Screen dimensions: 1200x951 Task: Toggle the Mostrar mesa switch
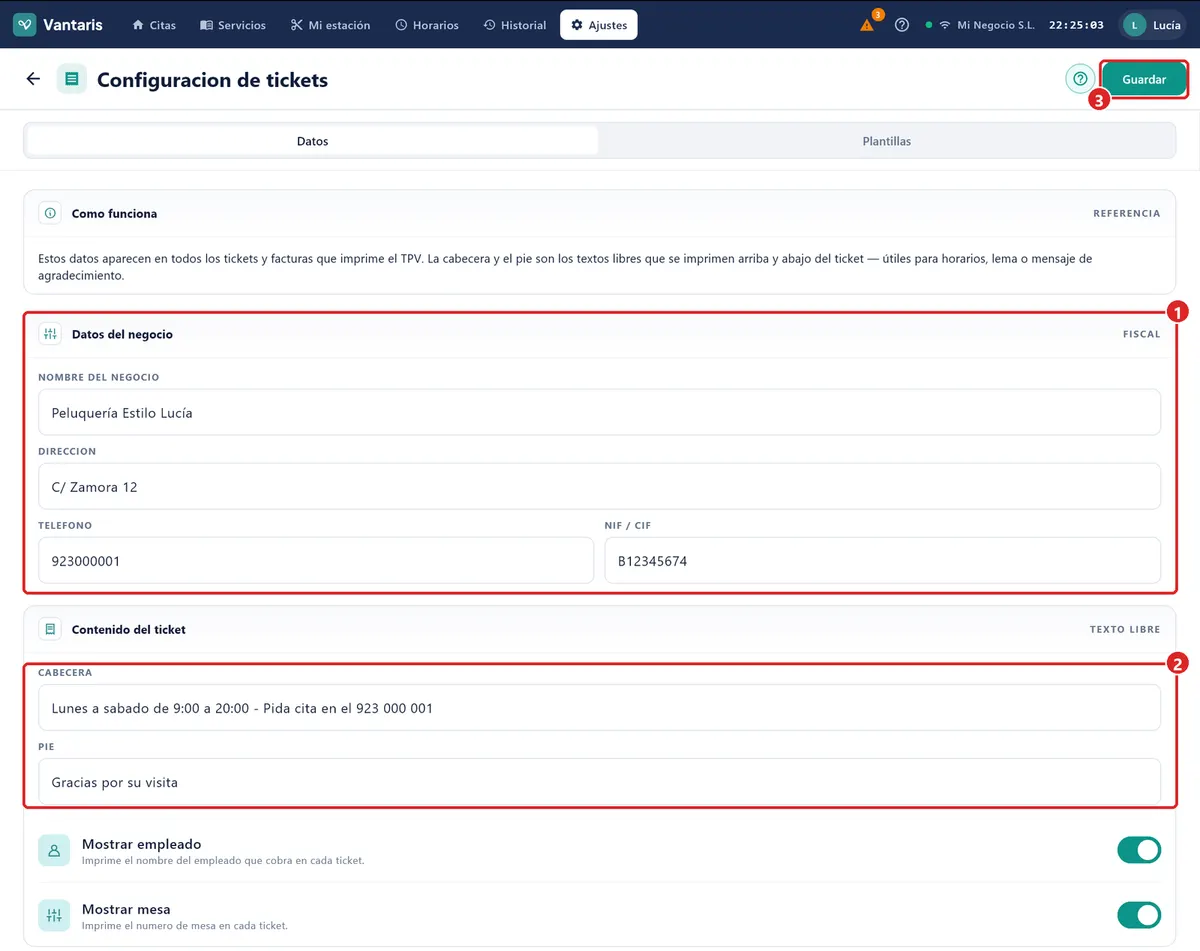(1139, 915)
